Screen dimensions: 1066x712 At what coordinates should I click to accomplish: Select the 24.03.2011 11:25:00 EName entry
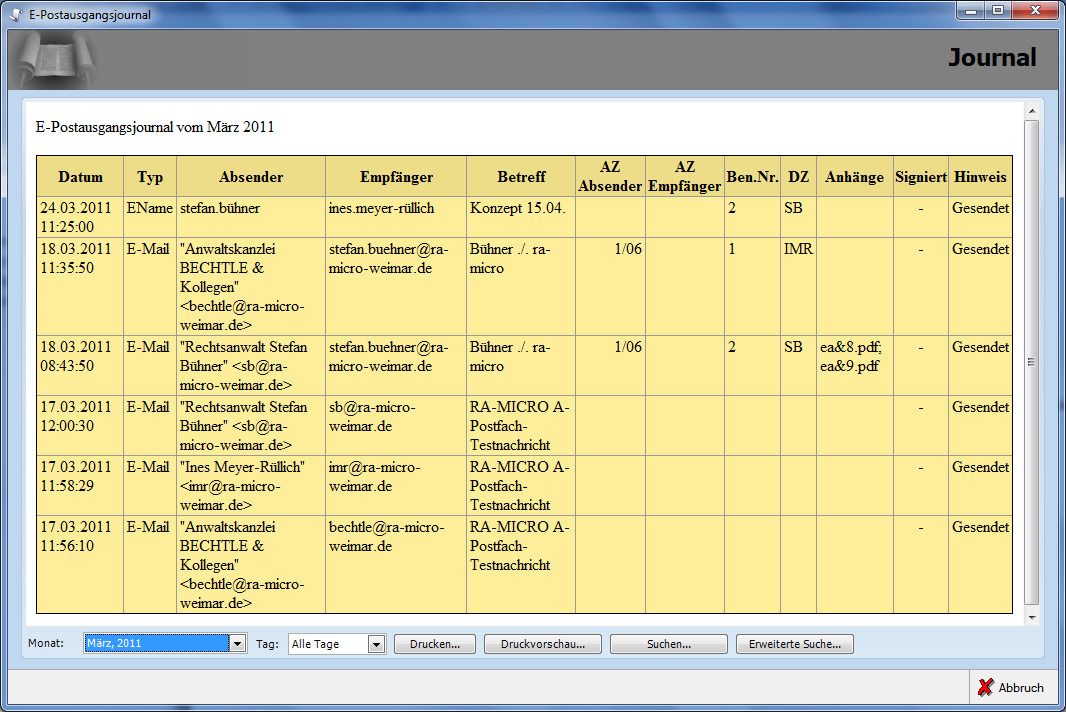point(80,217)
